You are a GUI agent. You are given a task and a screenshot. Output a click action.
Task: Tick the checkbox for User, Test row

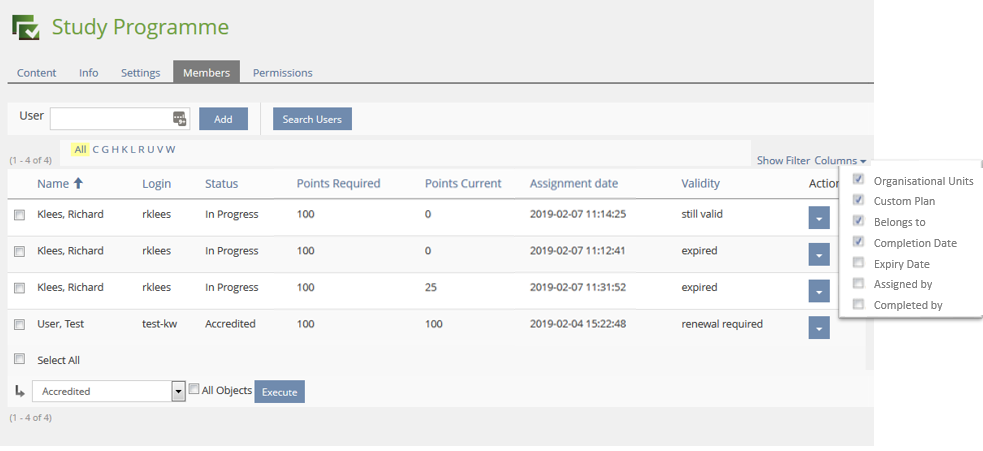pos(19,324)
